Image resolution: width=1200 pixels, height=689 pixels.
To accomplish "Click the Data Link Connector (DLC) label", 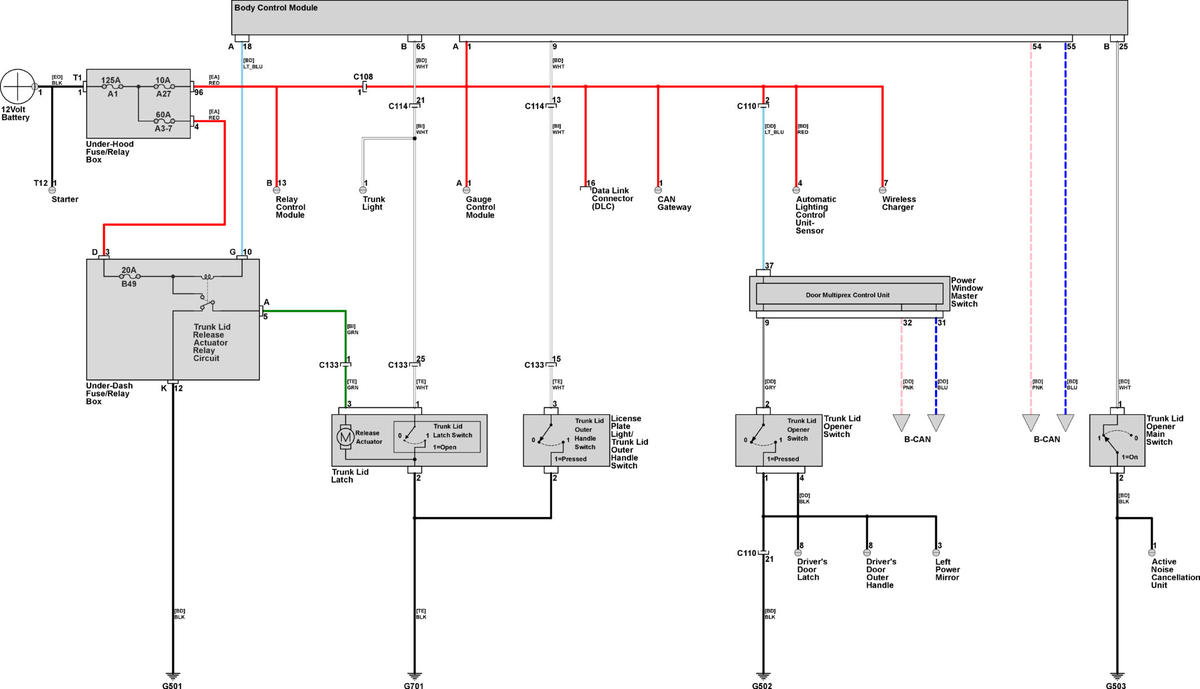I will (612, 199).
